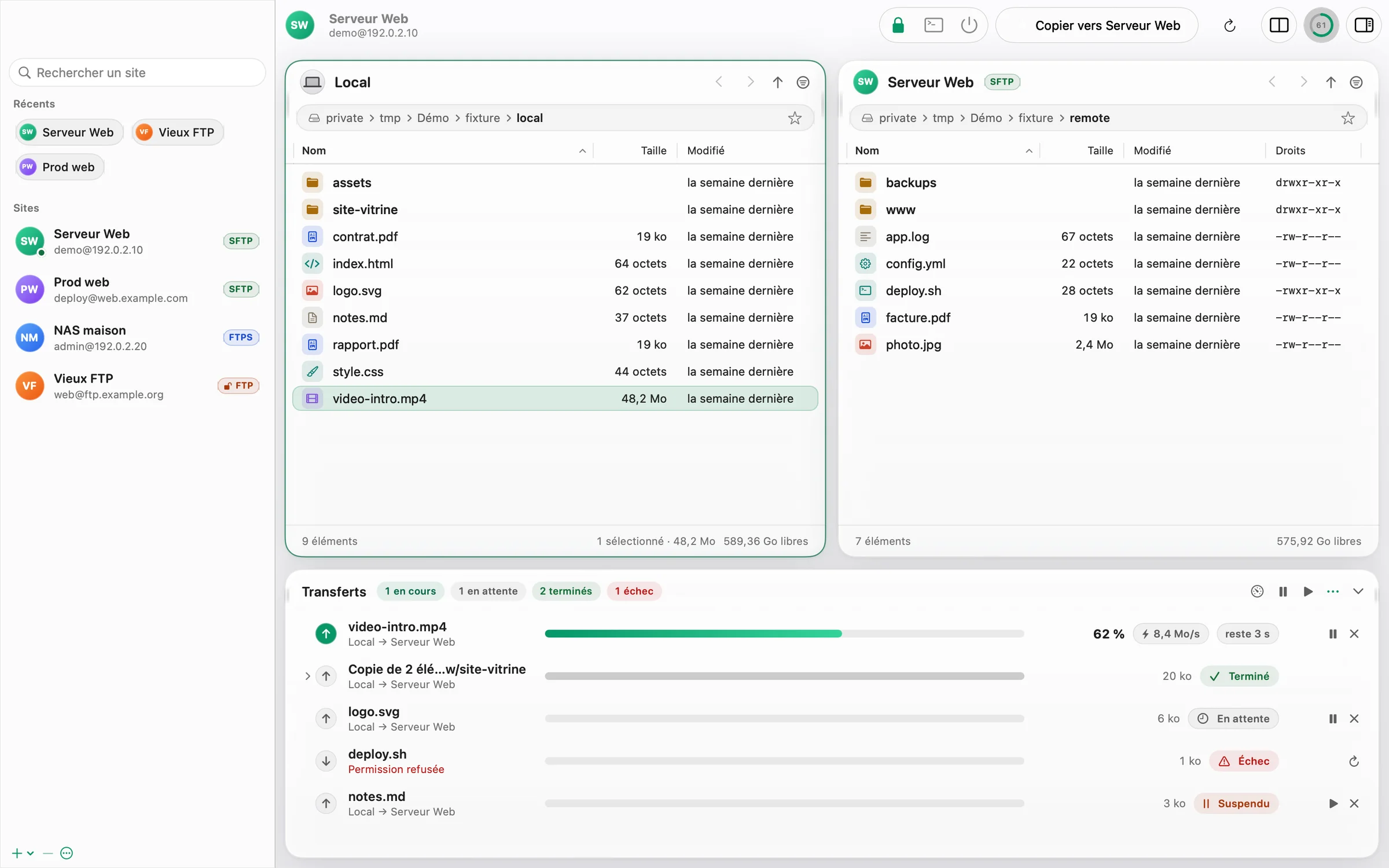Open sidebar more actions ellipsis icon

coord(67,853)
